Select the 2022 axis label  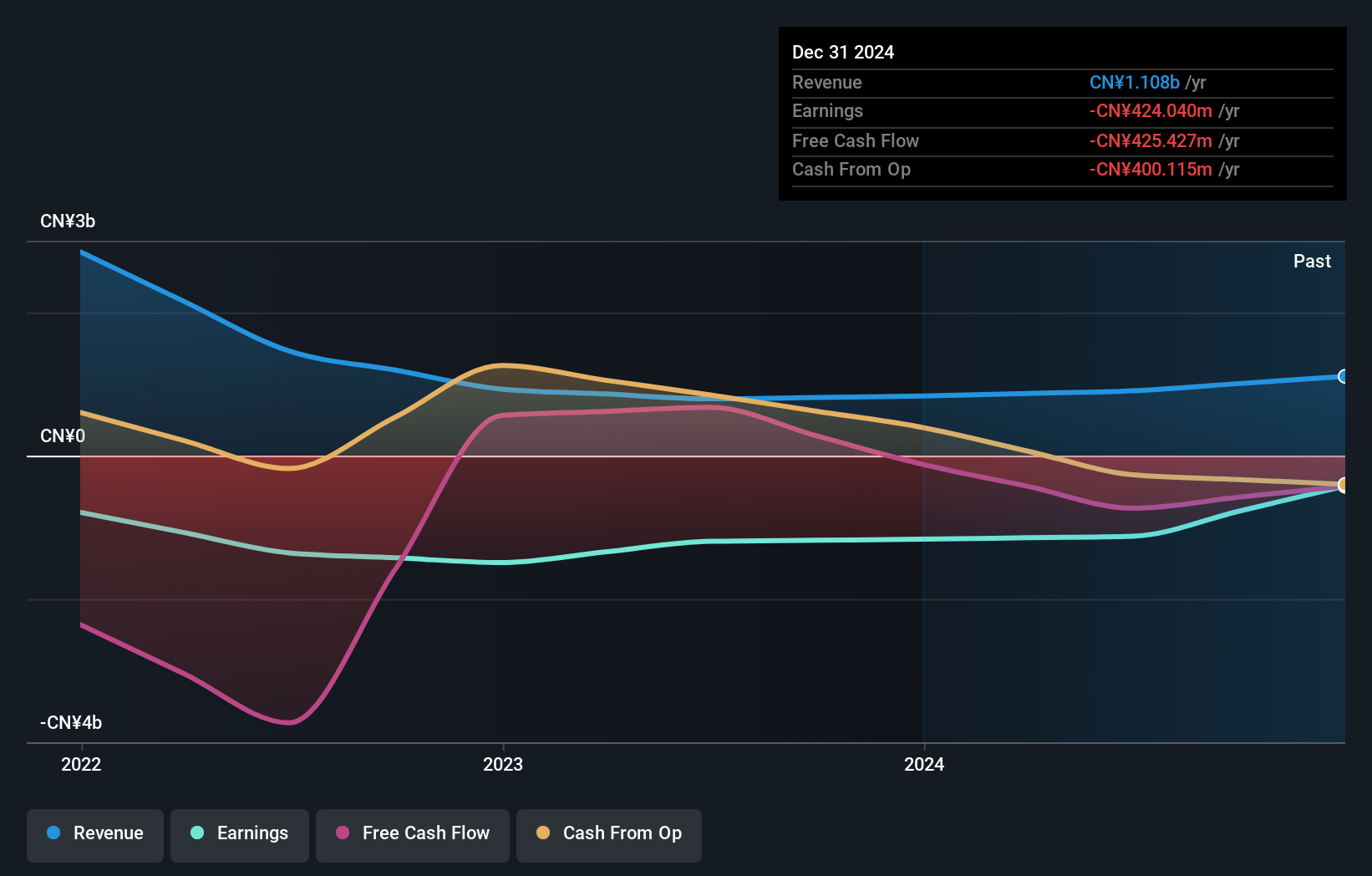click(x=81, y=764)
